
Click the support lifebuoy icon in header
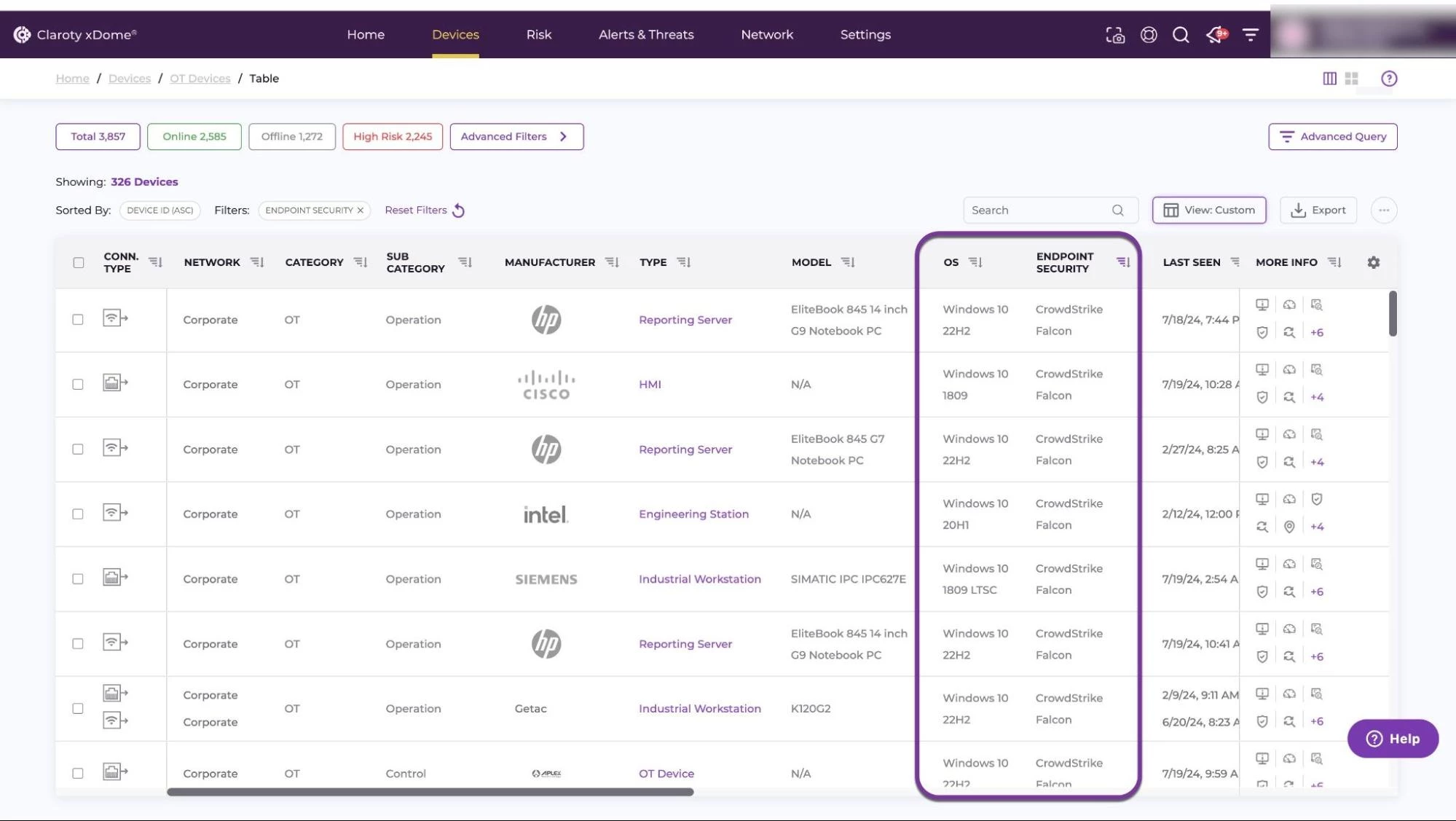click(1149, 34)
